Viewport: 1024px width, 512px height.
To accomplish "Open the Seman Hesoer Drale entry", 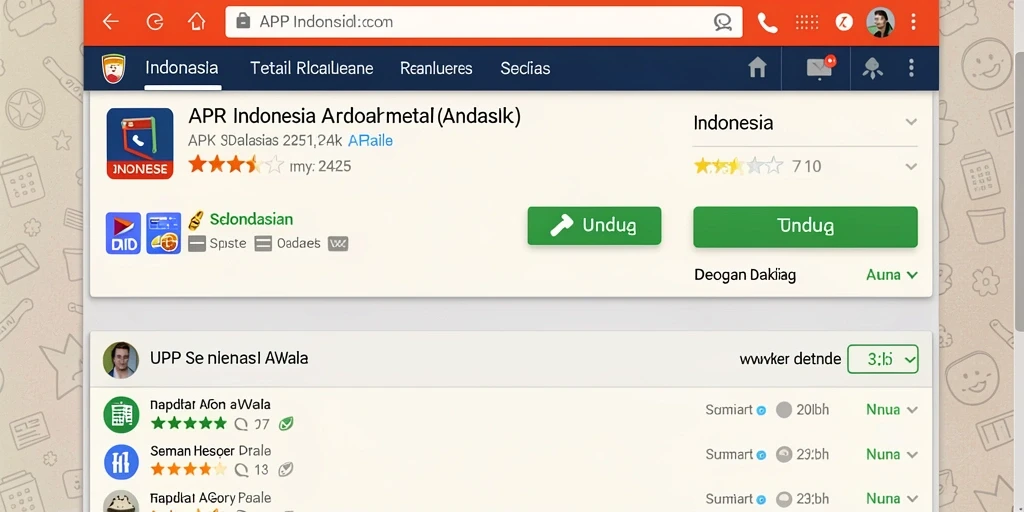I will coord(210,451).
